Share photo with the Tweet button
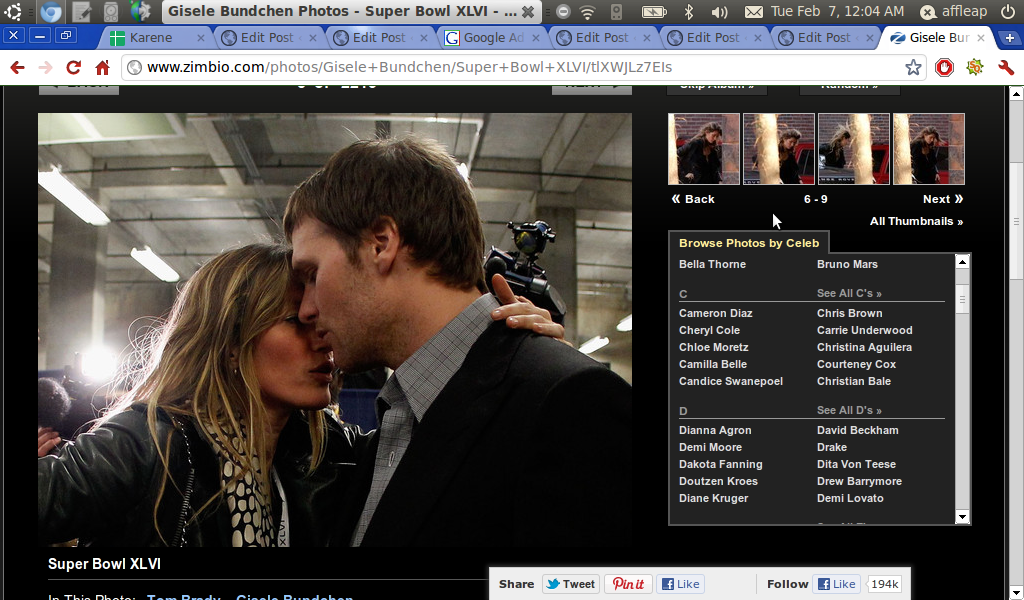The image size is (1024, 600). [x=570, y=584]
